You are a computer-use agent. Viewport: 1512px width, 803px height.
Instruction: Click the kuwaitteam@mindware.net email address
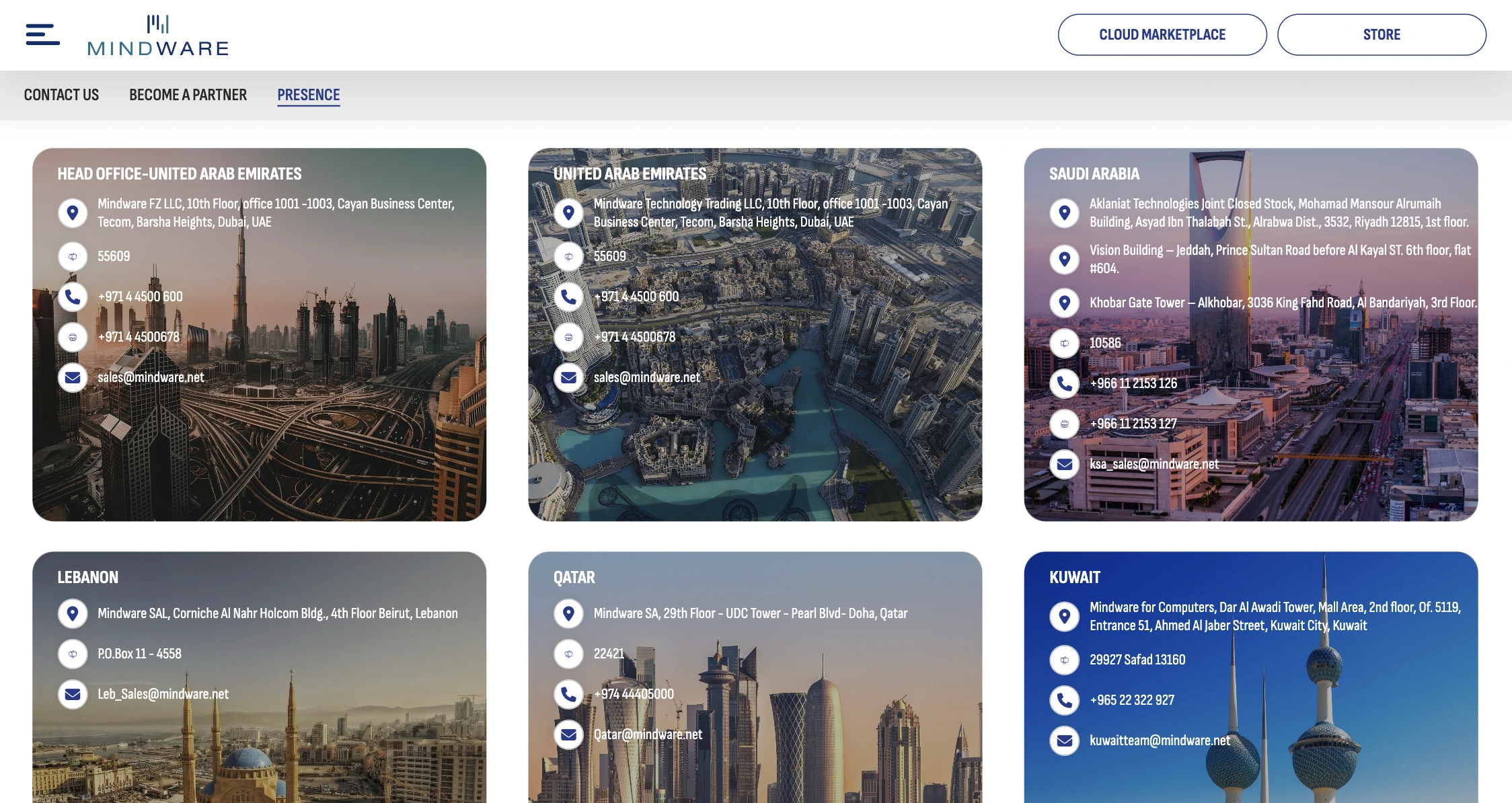1160,740
